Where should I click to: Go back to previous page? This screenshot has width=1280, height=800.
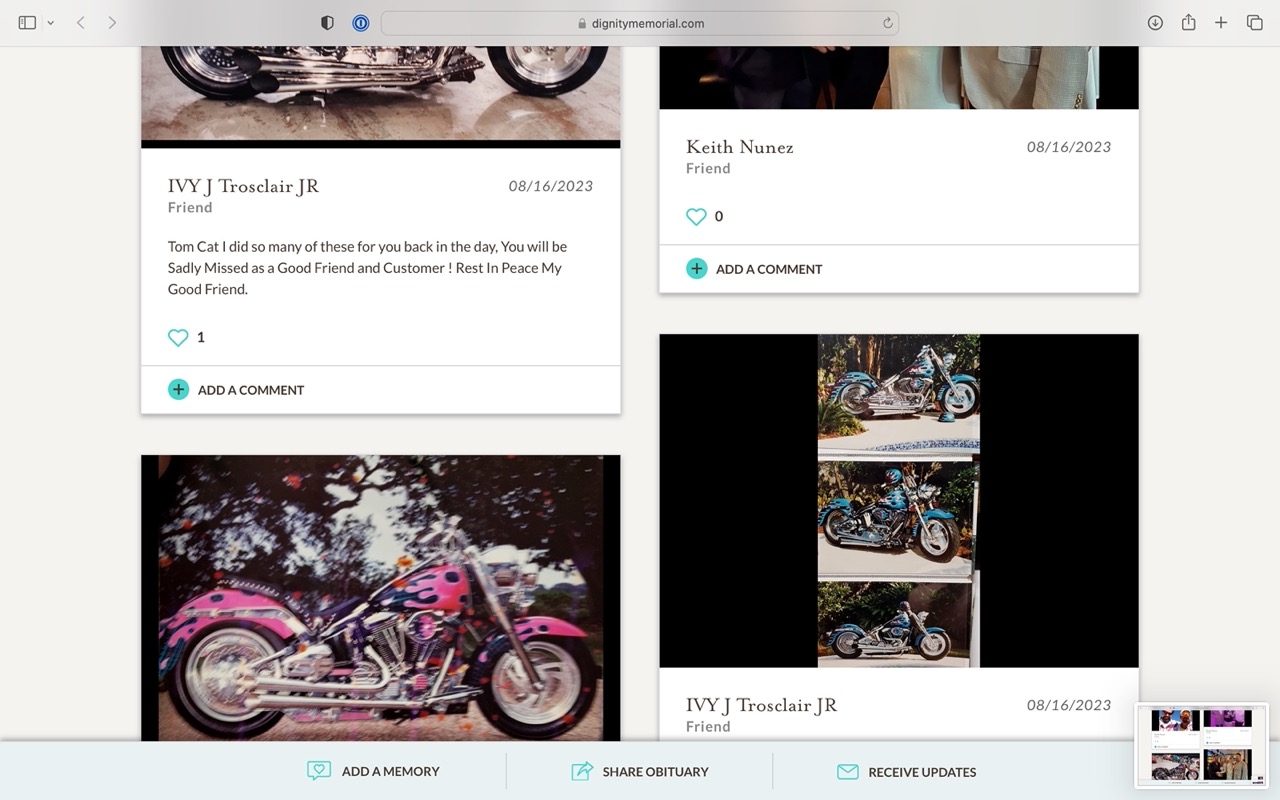coord(80,22)
